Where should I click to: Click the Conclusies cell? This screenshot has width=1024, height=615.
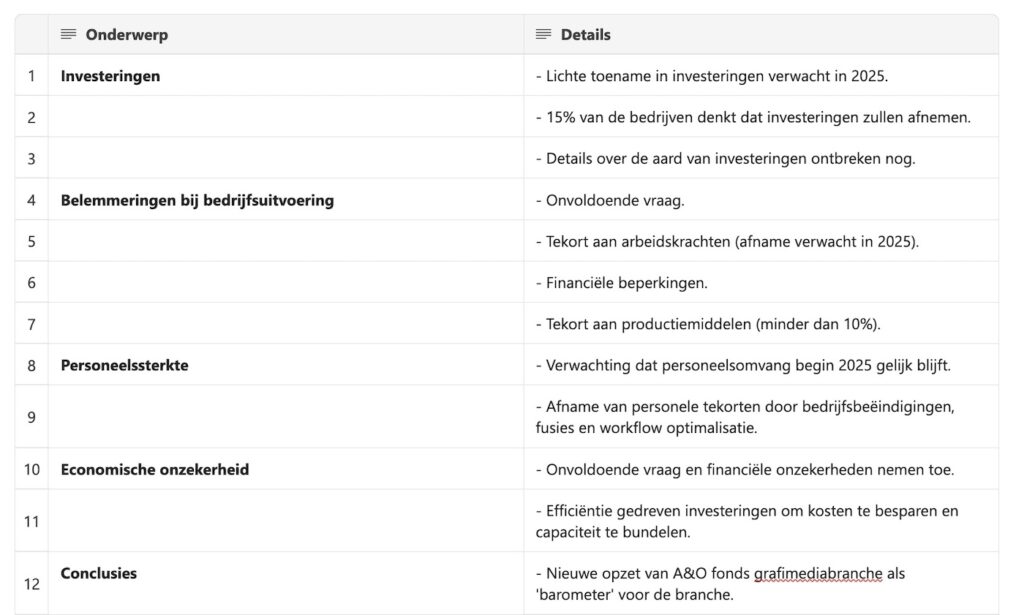point(285,584)
